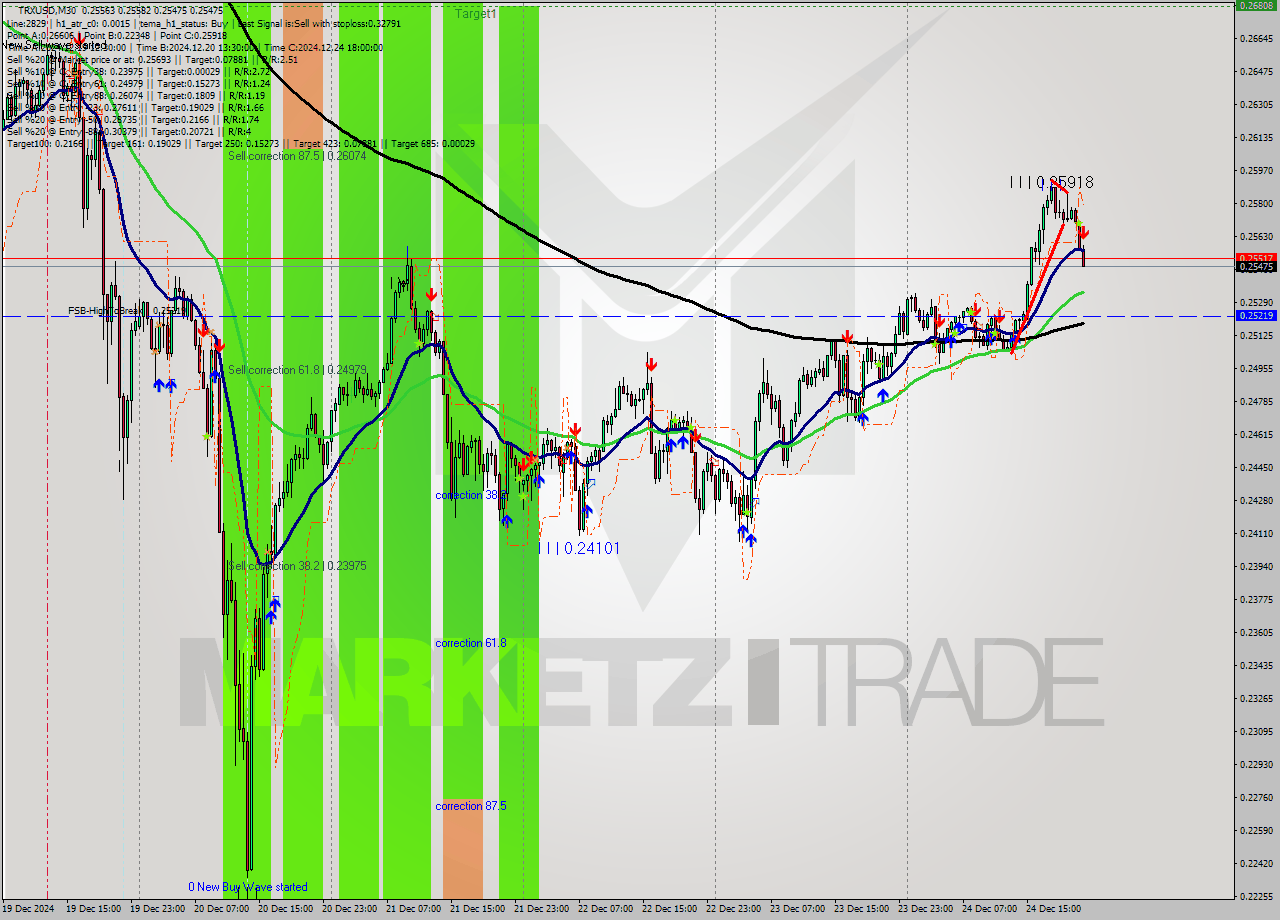Click the 0.22255 price axis value
The image size is (1280, 920).
pyautogui.click(x=1257, y=896)
